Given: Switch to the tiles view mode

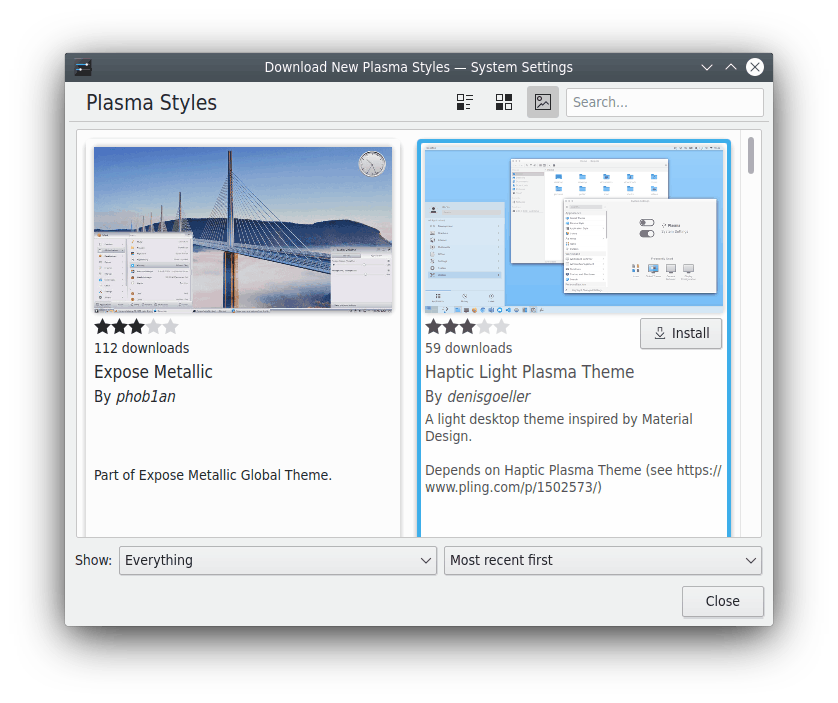Looking at the screenshot, I should pos(504,102).
